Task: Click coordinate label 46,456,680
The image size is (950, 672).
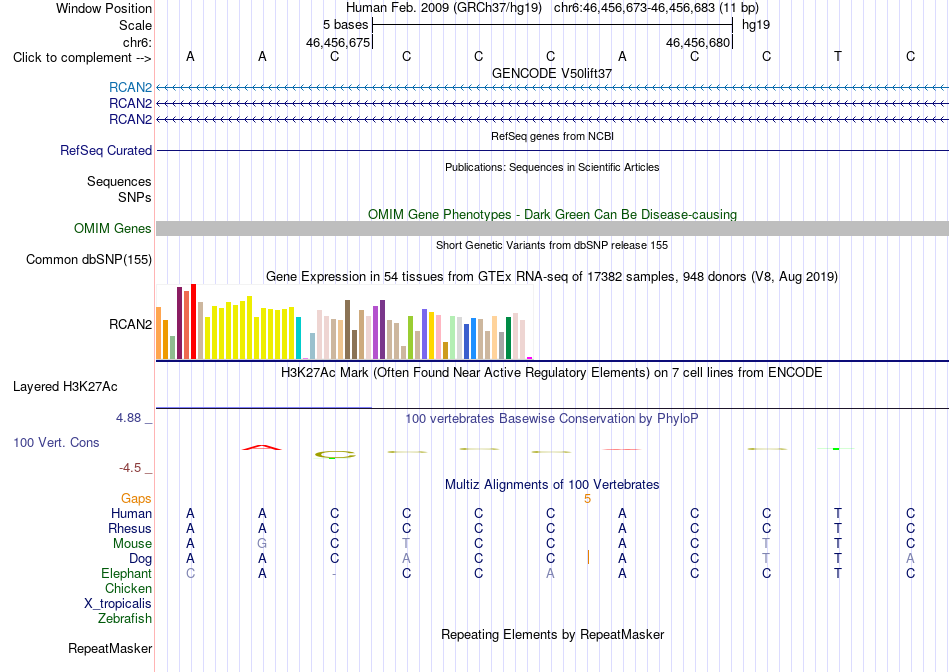Action: [697, 42]
